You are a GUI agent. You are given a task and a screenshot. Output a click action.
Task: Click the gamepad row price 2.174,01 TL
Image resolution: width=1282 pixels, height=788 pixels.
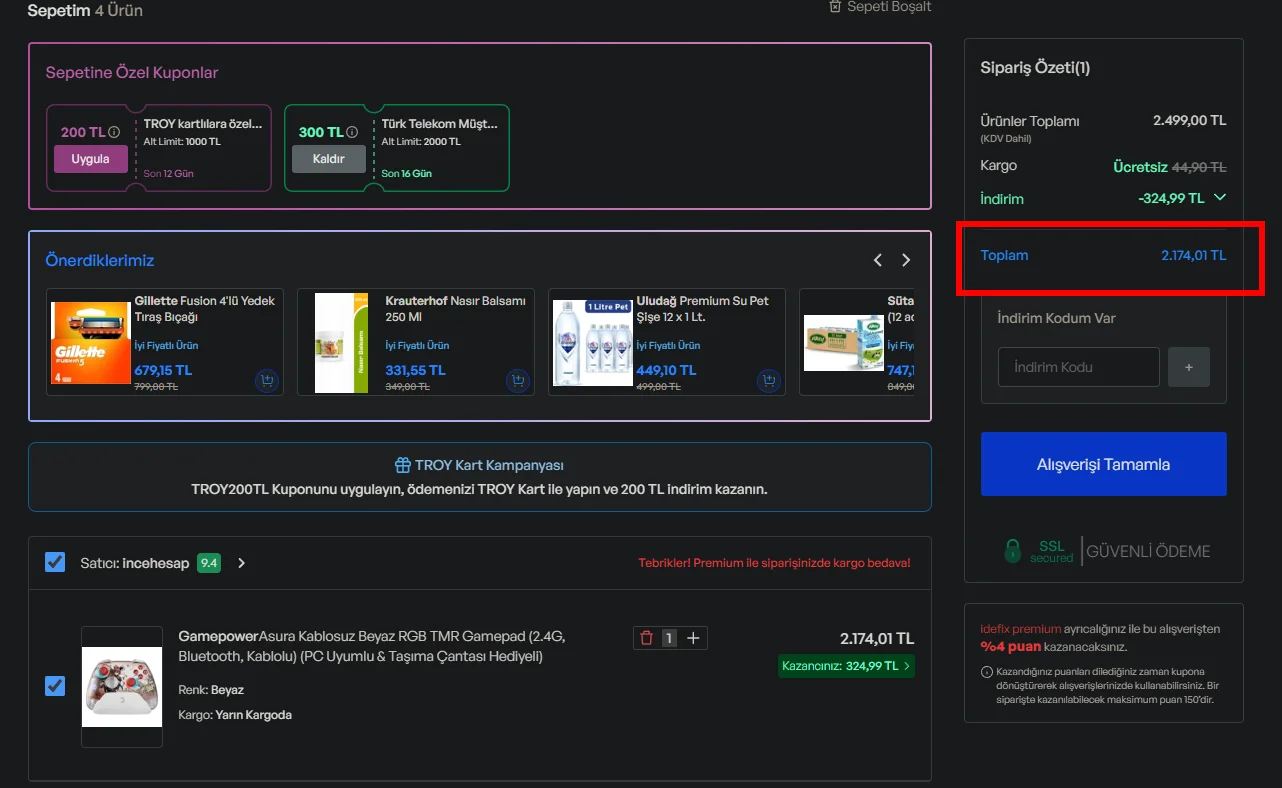877,639
